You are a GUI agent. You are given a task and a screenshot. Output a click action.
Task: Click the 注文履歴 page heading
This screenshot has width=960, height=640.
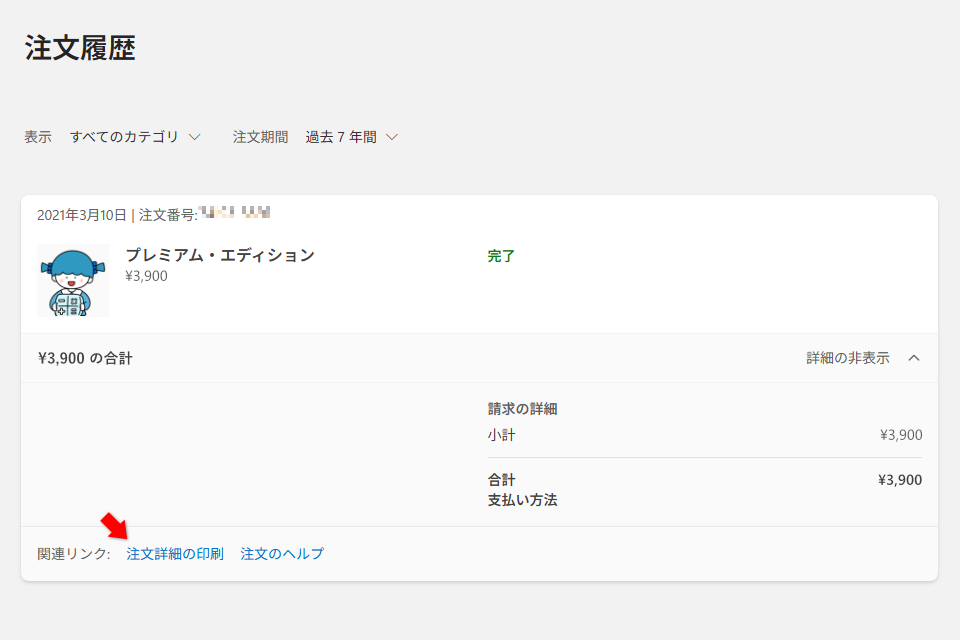click(x=80, y=48)
